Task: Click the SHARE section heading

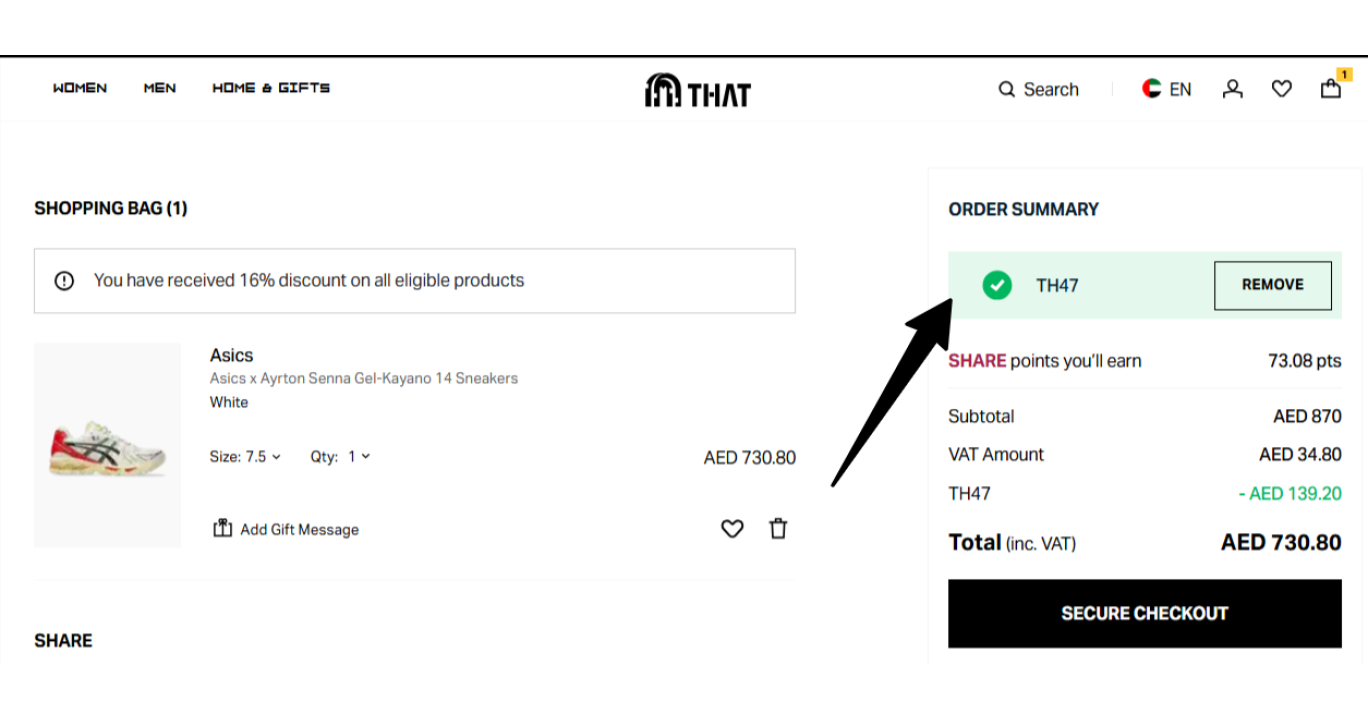Action: pyautogui.click(x=63, y=641)
